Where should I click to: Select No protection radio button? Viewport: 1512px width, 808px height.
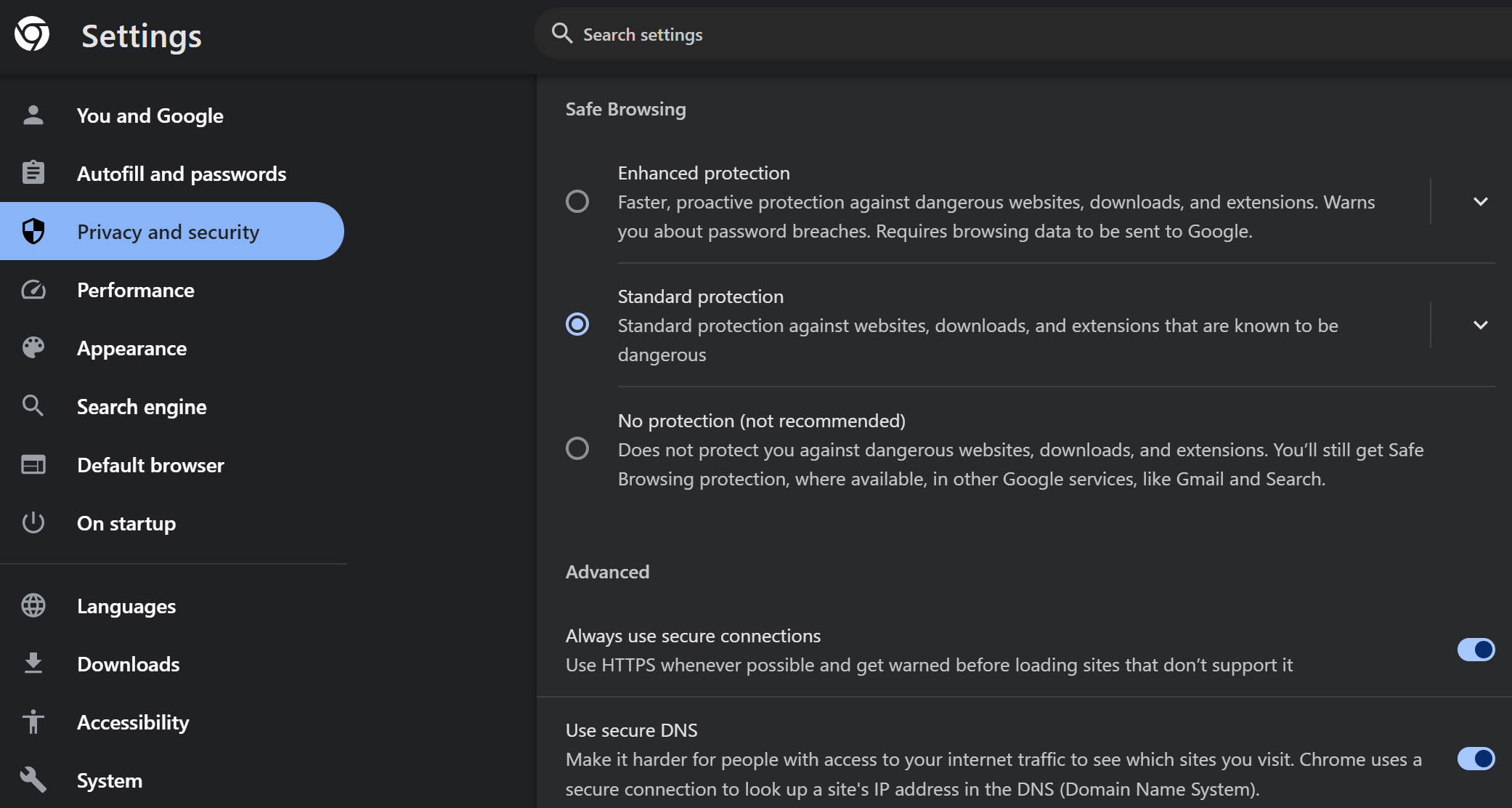point(577,448)
